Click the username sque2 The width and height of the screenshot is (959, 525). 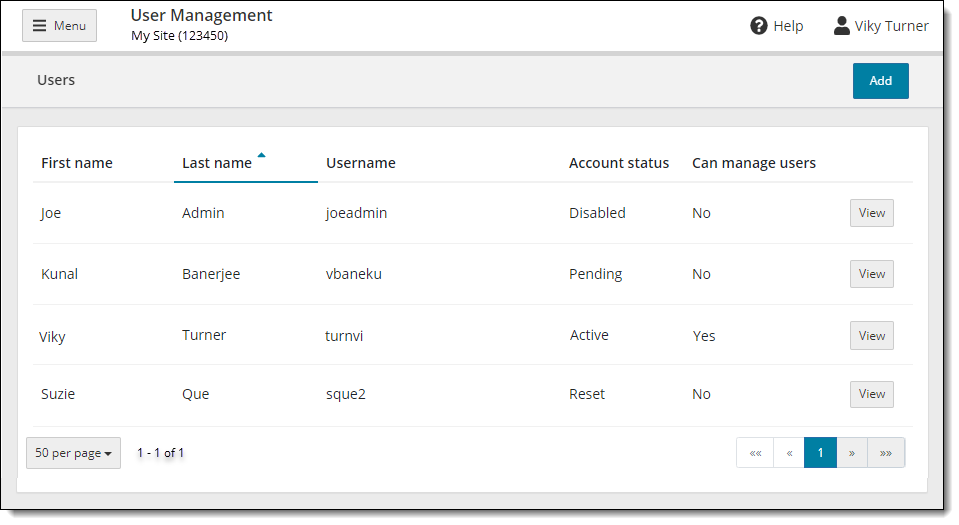tap(346, 395)
